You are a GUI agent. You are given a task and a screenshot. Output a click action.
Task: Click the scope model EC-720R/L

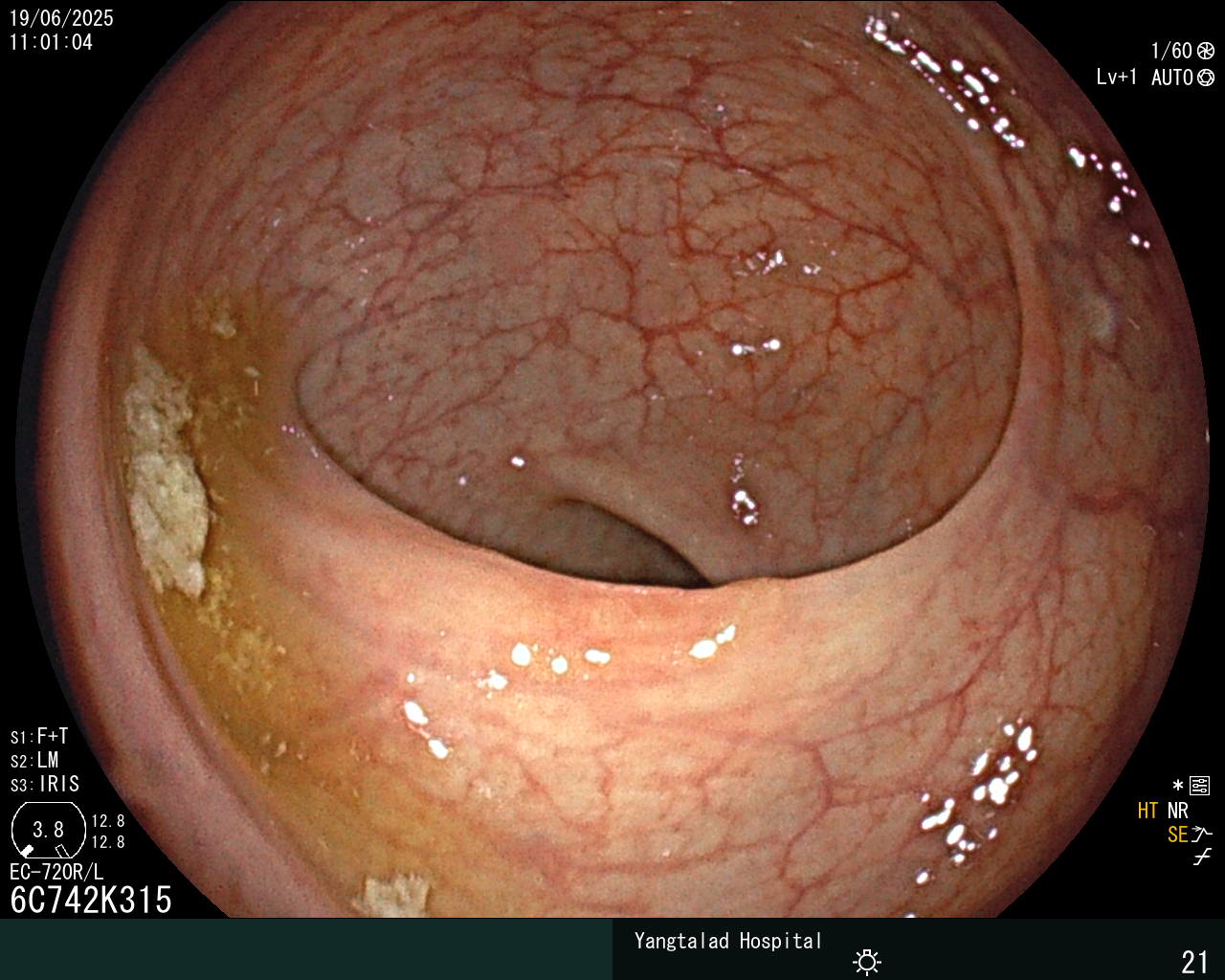(x=56, y=872)
